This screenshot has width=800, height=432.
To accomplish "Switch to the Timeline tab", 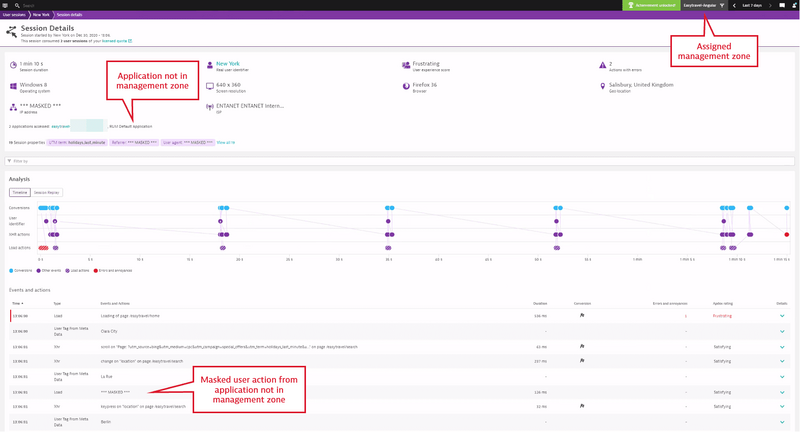I will coord(20,192).
